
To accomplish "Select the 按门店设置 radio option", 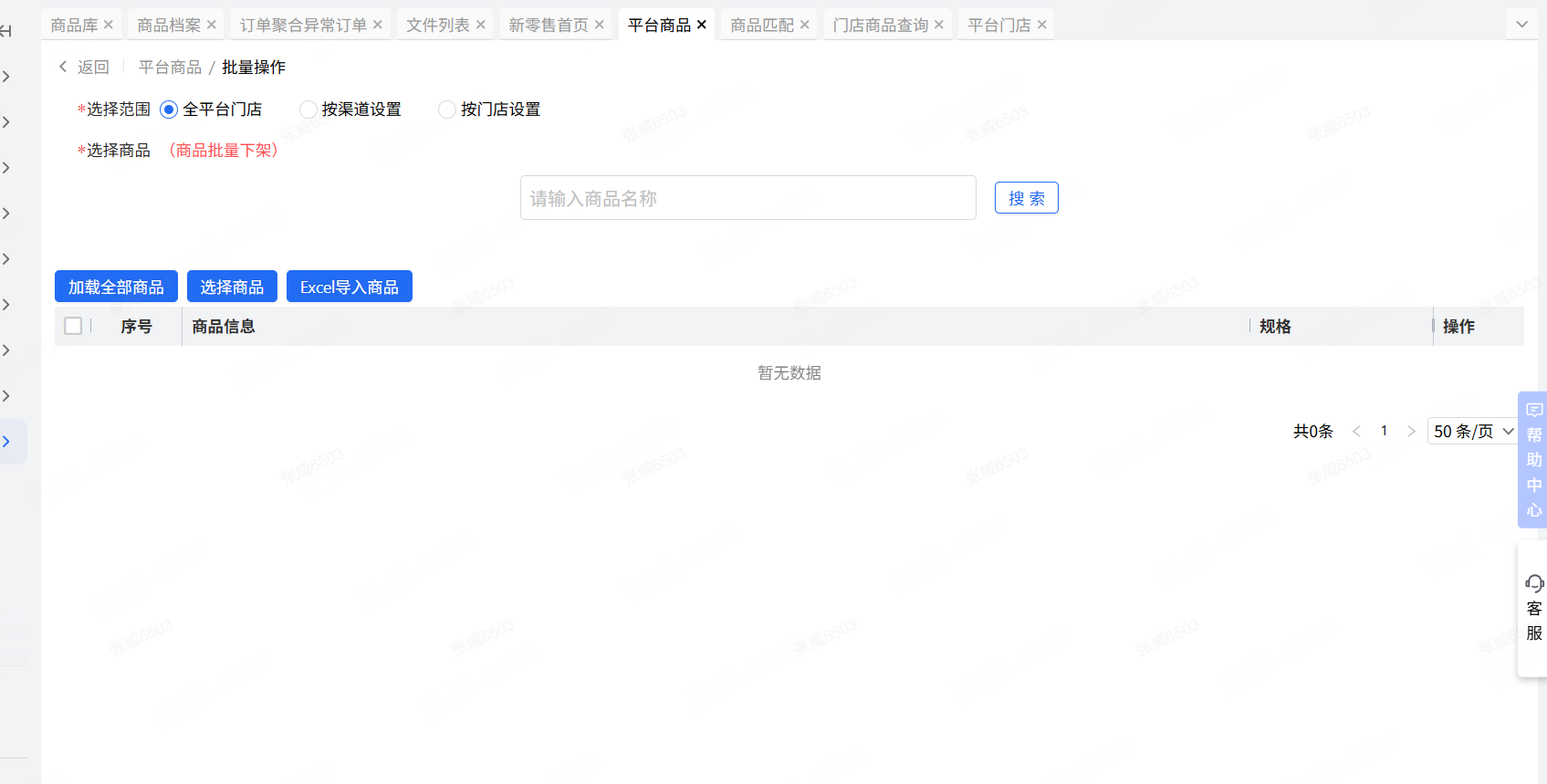I will click(x=447, y=110).
